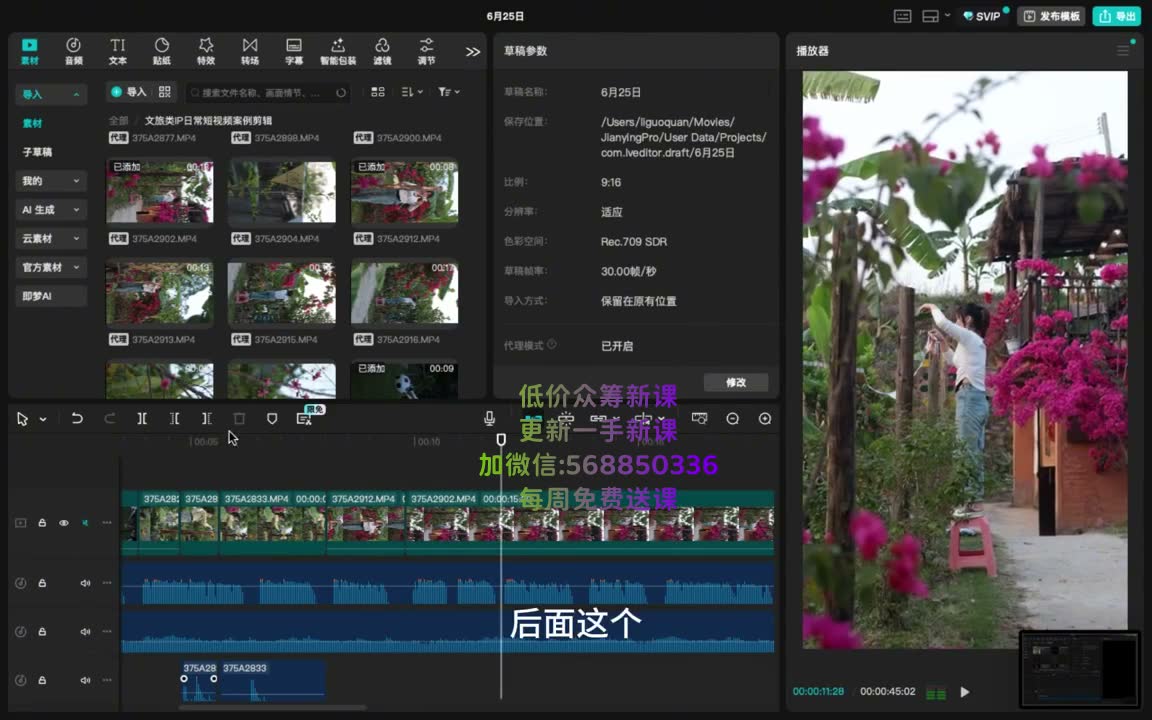
Task: Unmute the main video track audio
Action: (x=85, y=523)
